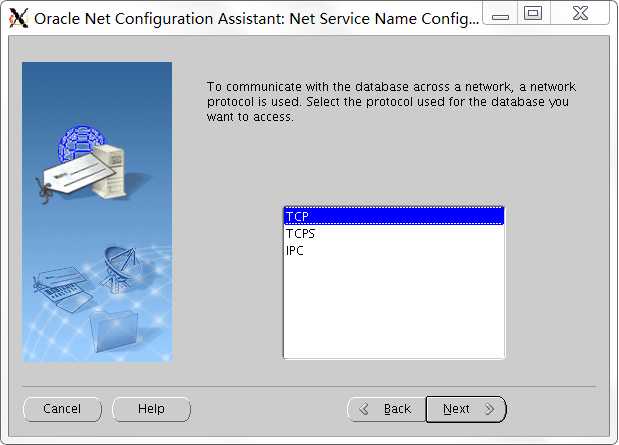The image size is (619, 445).
Task: Minimize the Oracle Net Configuration window
Action: (500, 14)
